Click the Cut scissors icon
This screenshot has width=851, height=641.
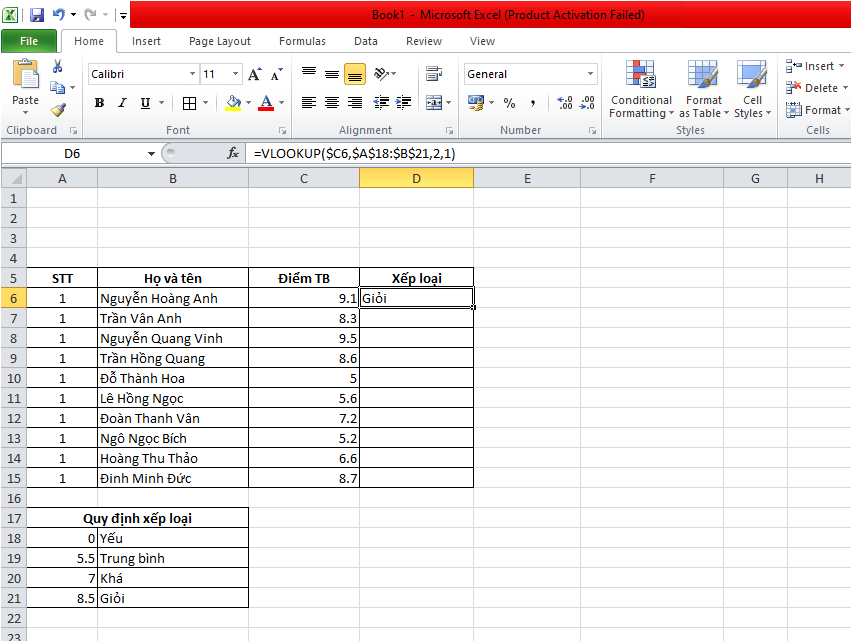coord(58,66)
